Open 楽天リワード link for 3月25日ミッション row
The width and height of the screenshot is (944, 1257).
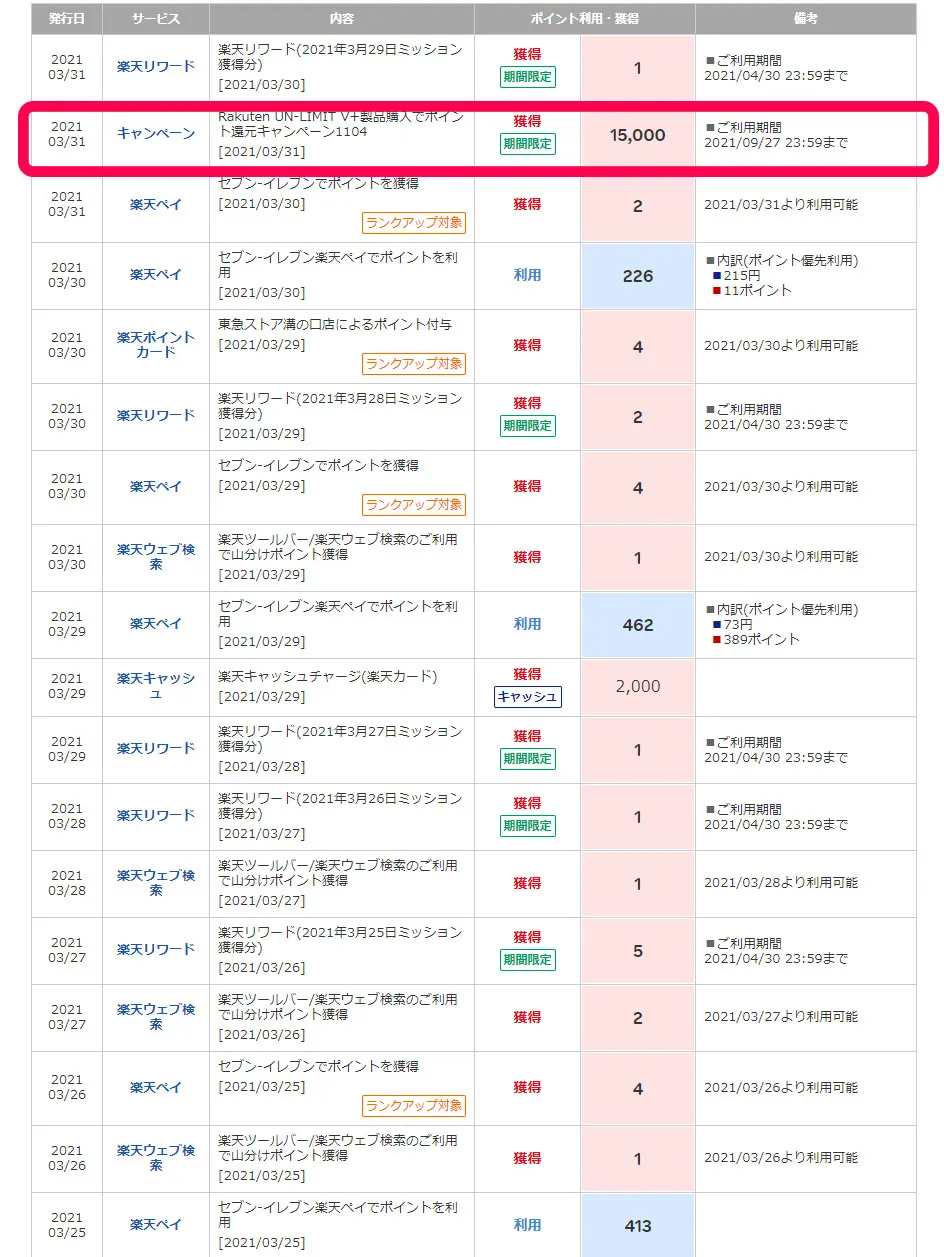[x=156, y=950]
